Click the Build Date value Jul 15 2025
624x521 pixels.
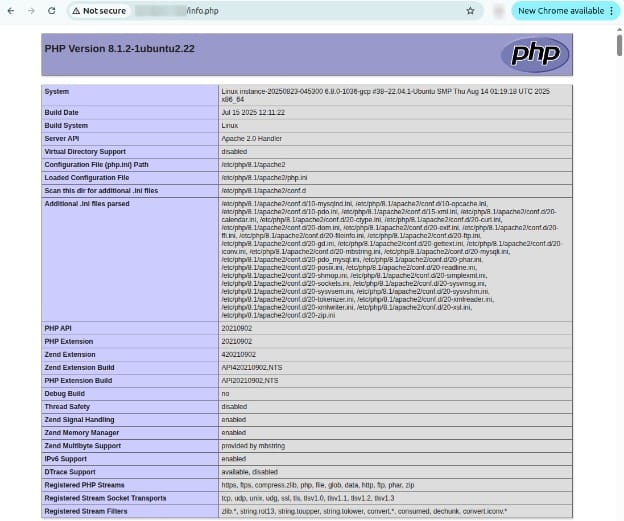click(253, 113)
